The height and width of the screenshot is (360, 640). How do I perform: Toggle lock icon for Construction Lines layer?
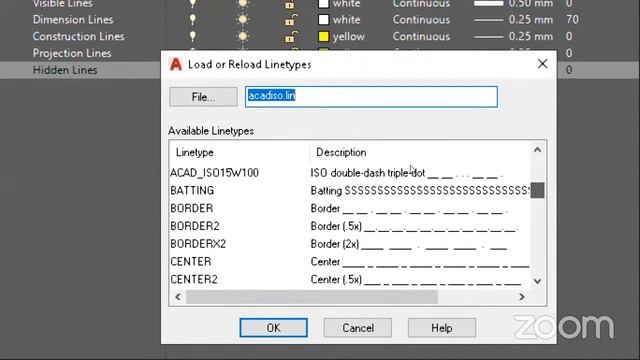click(x=291, y=36)
